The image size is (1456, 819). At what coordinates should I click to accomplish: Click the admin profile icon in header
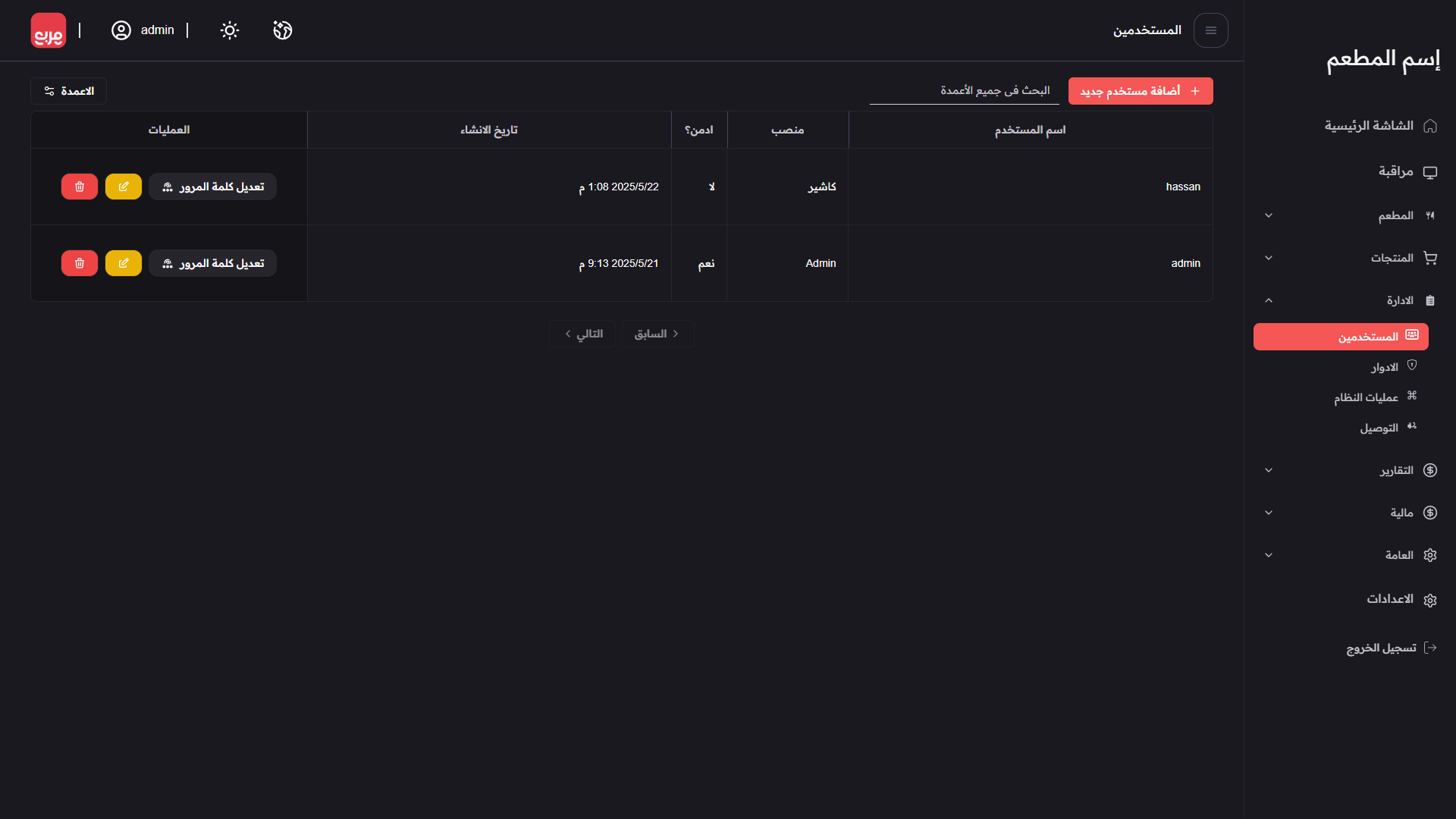[121, 30]
